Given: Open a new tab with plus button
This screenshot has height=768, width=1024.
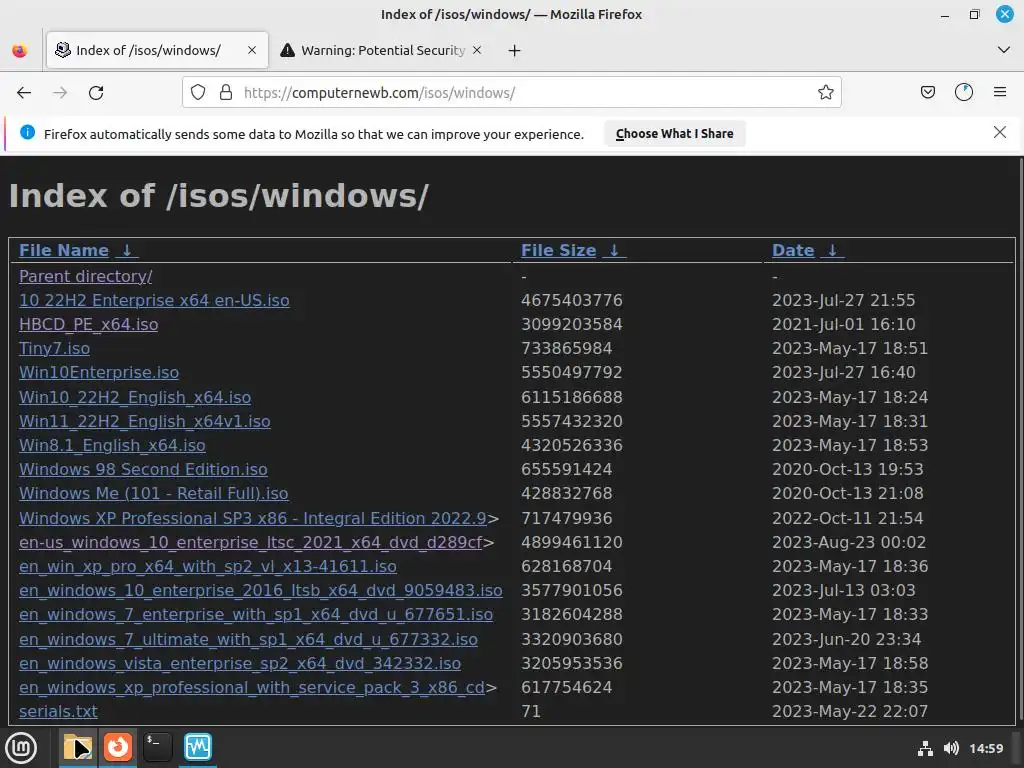Looking at the screenshot, I should pyautogui.click(x=515, y=50).
